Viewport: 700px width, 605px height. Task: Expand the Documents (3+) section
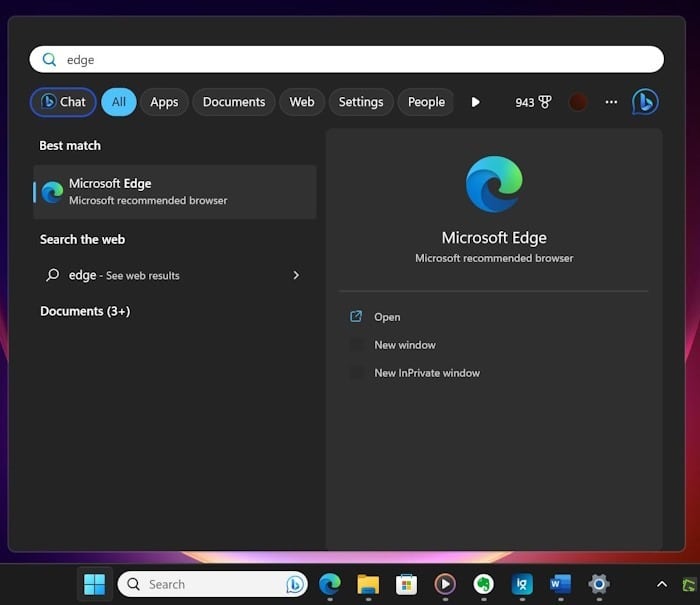(x=85, y=311)
